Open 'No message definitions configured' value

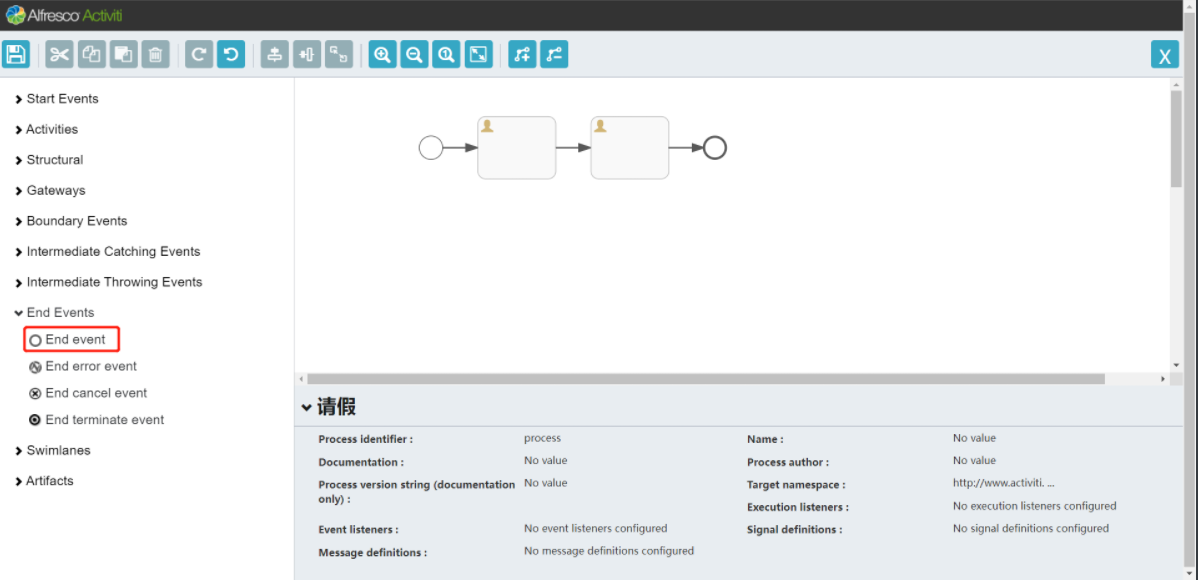609,550
